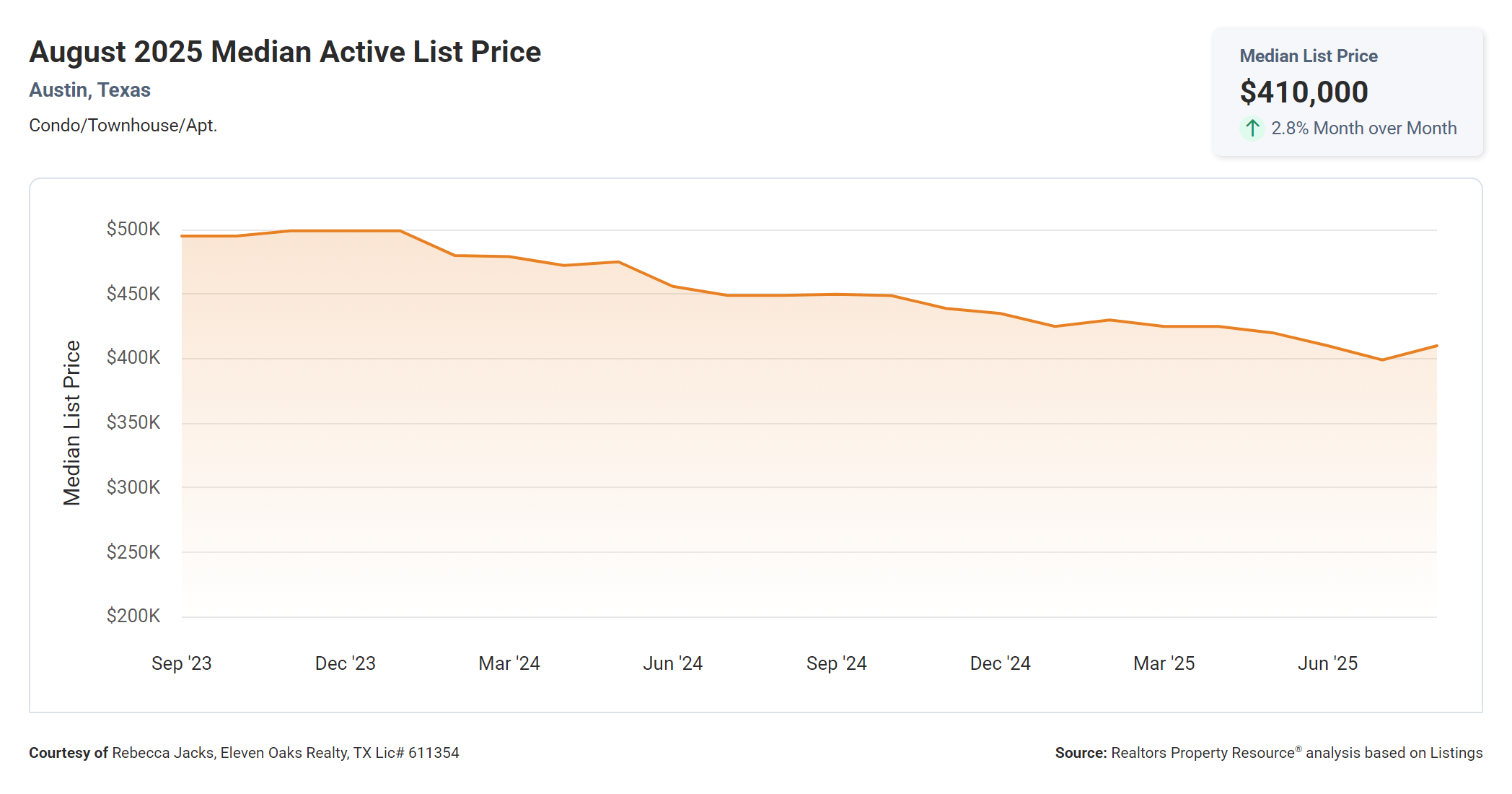This screenshot has height=794, width=1512.
Task: Select the "Median List Price" card heading
Action: tap(1308, 56)
